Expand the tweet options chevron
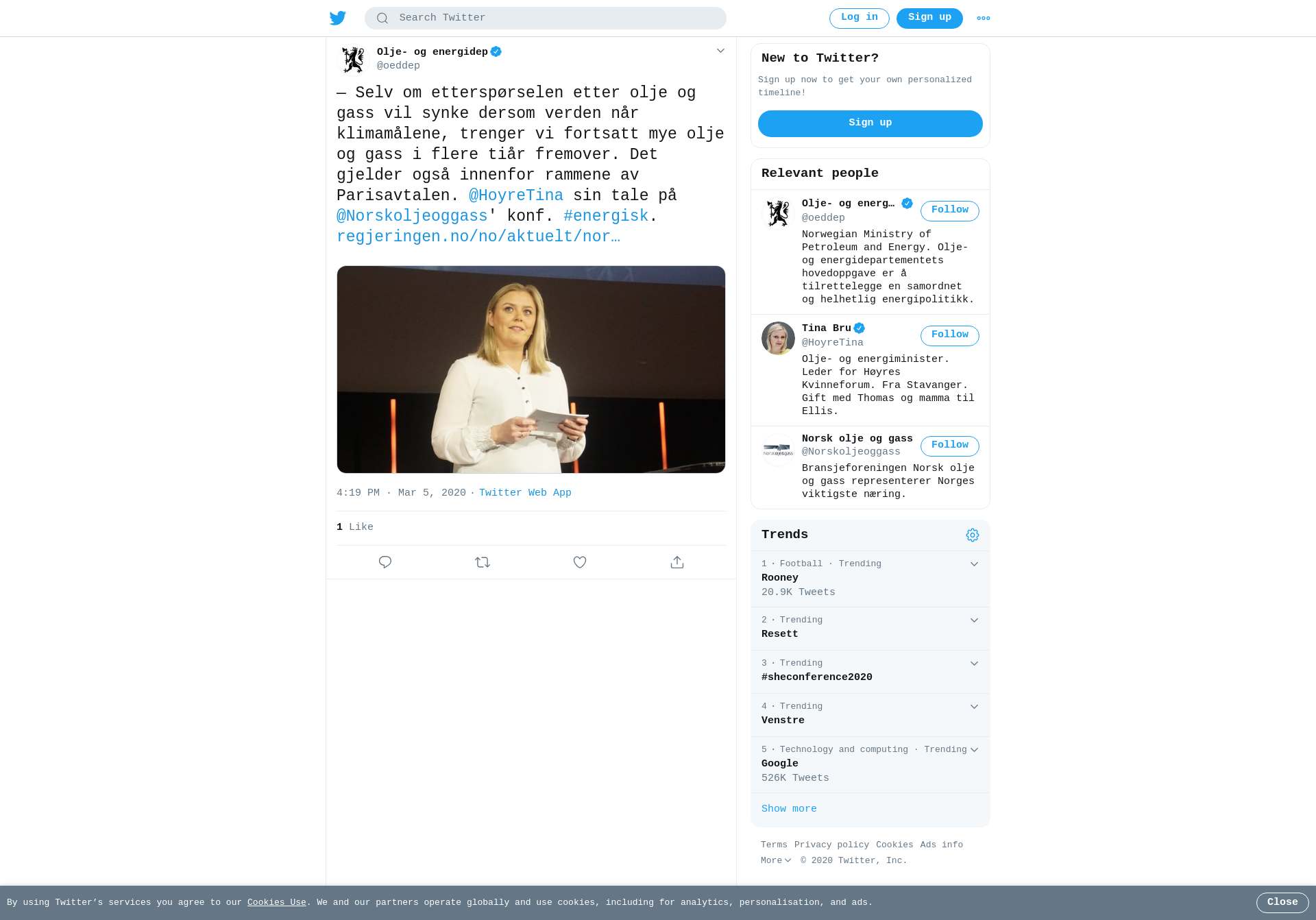This screenshot has width=1316, height=920. [720, 51]
